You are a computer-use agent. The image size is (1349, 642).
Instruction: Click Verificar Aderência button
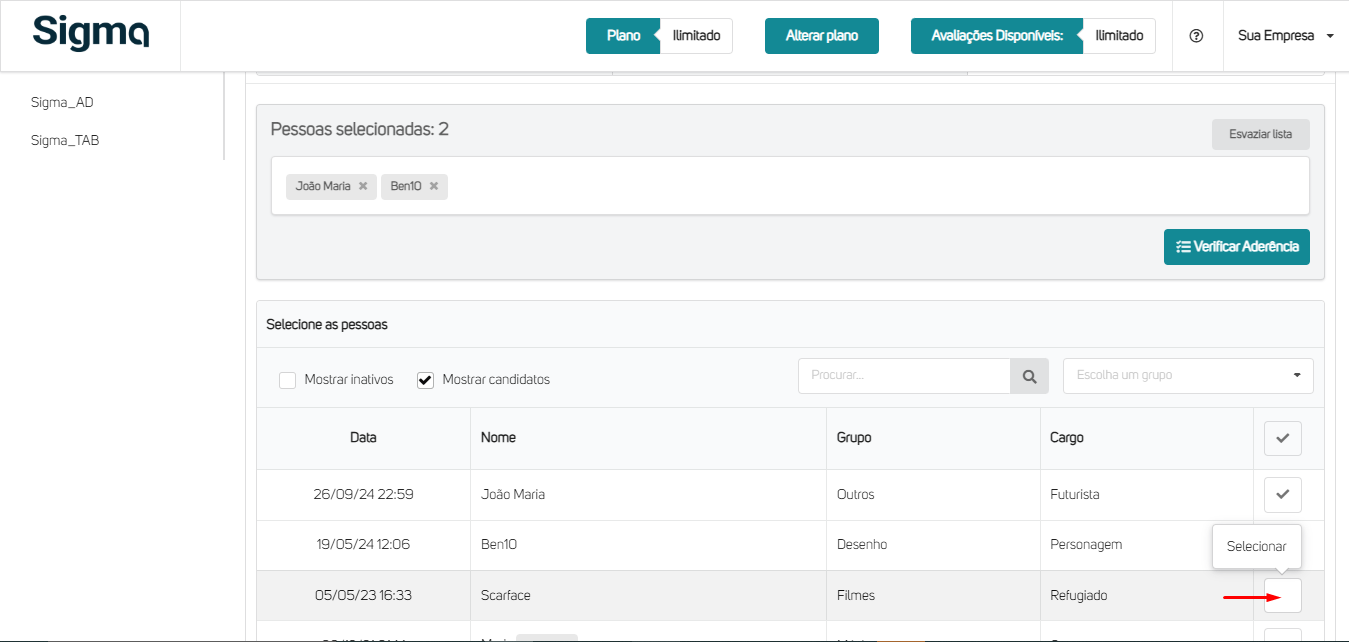tap(1236, 247)
